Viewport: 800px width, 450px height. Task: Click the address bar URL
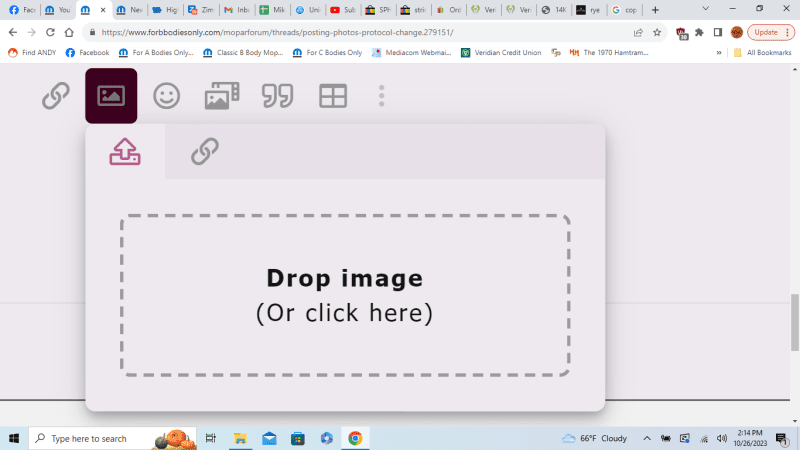[x=277, y=32]
